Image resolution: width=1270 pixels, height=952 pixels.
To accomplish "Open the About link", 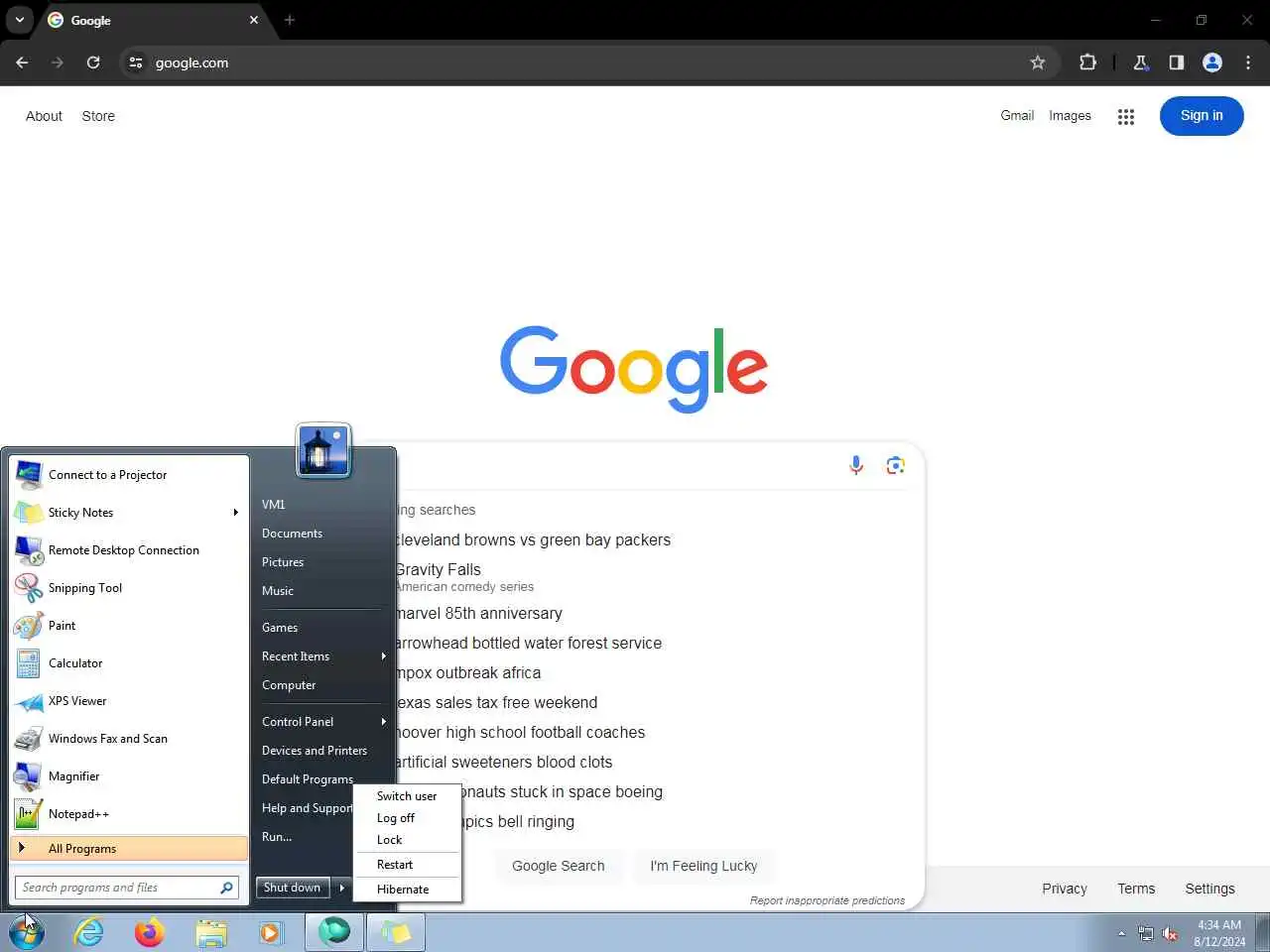I will point(44,116).
